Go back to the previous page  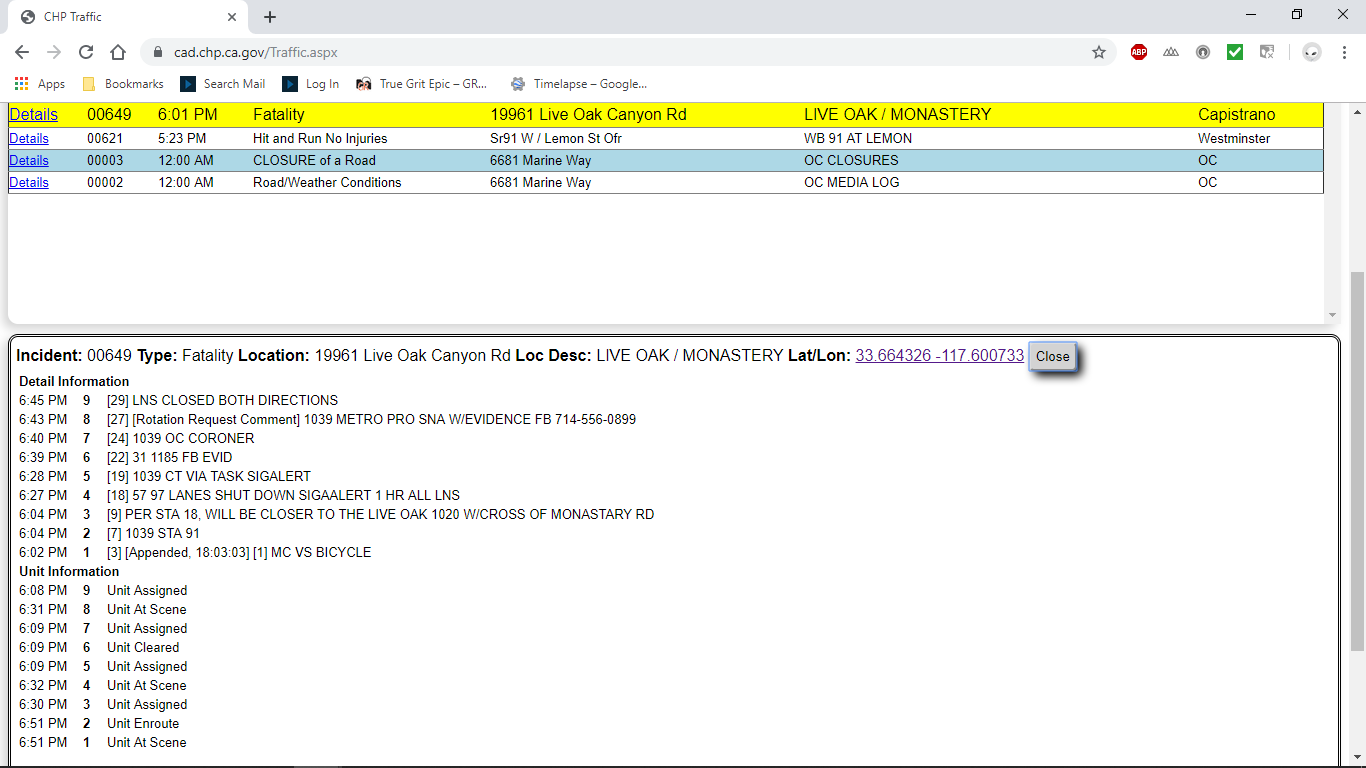[22, 52]
